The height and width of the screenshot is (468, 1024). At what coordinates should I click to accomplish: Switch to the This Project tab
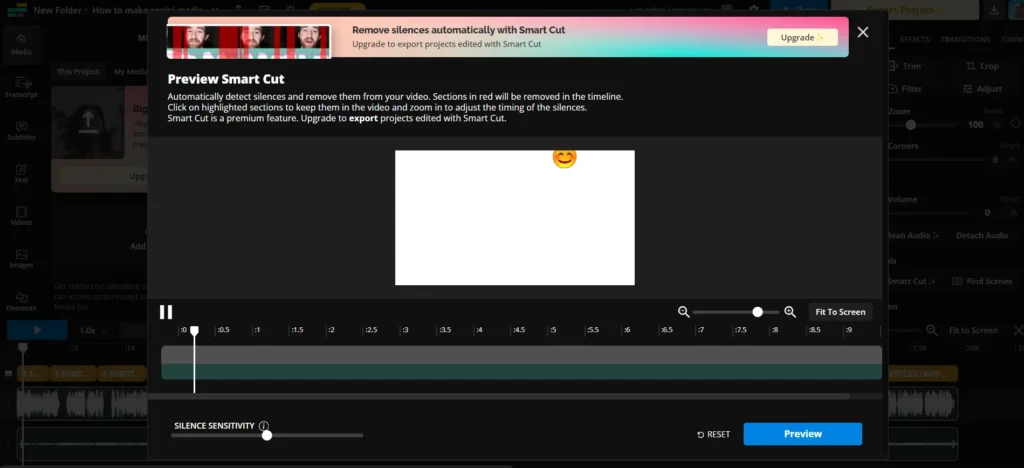[78, 72]
